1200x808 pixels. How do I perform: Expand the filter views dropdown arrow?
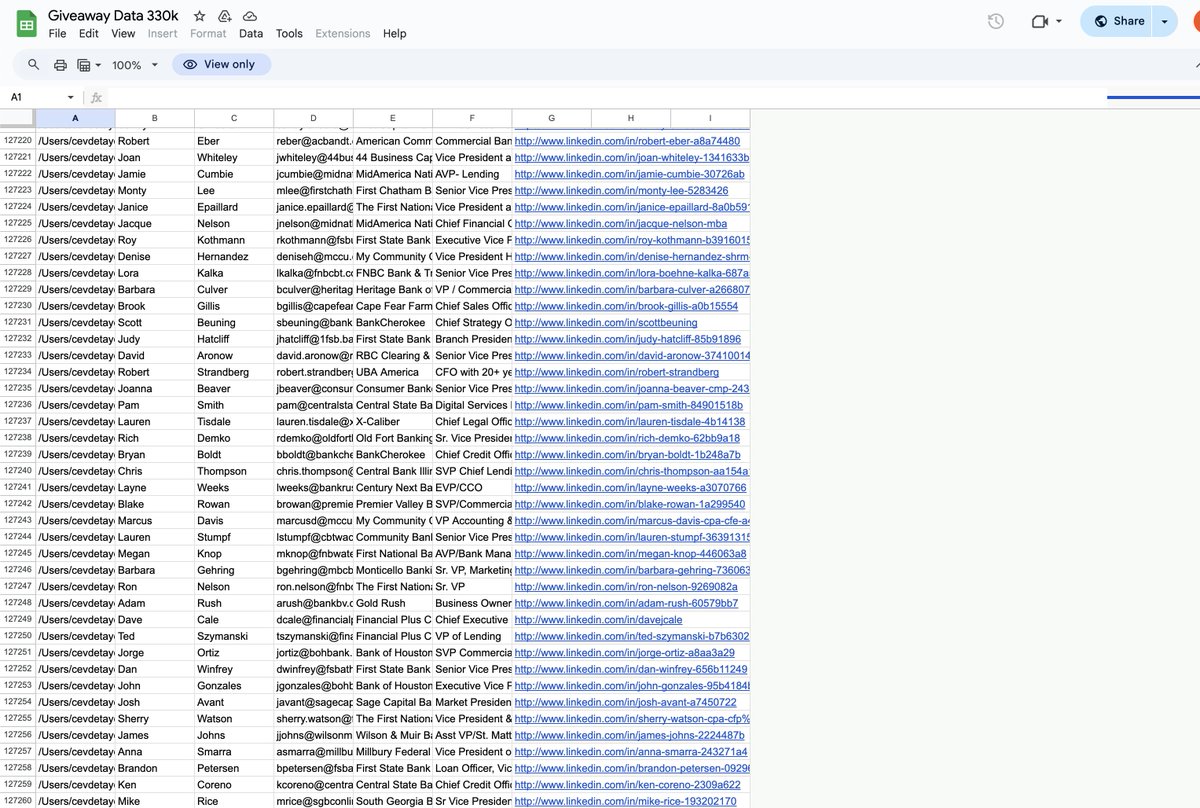click(x=98, y=65)
